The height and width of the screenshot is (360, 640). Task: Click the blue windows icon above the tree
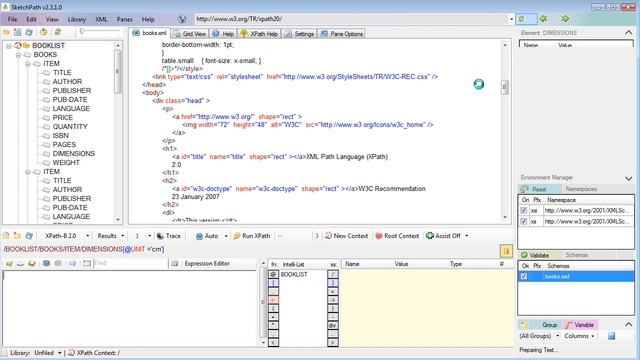pos(29,32)
